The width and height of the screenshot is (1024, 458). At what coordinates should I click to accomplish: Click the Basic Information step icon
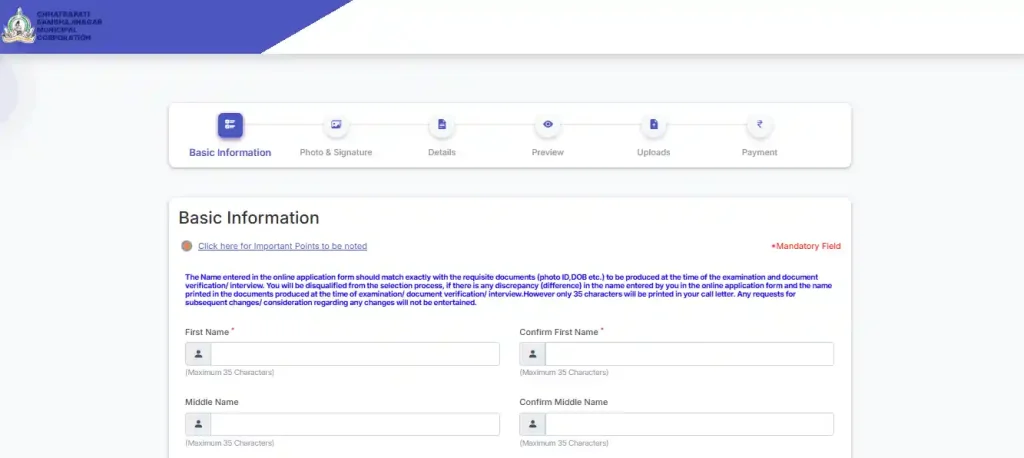(230, 125)
